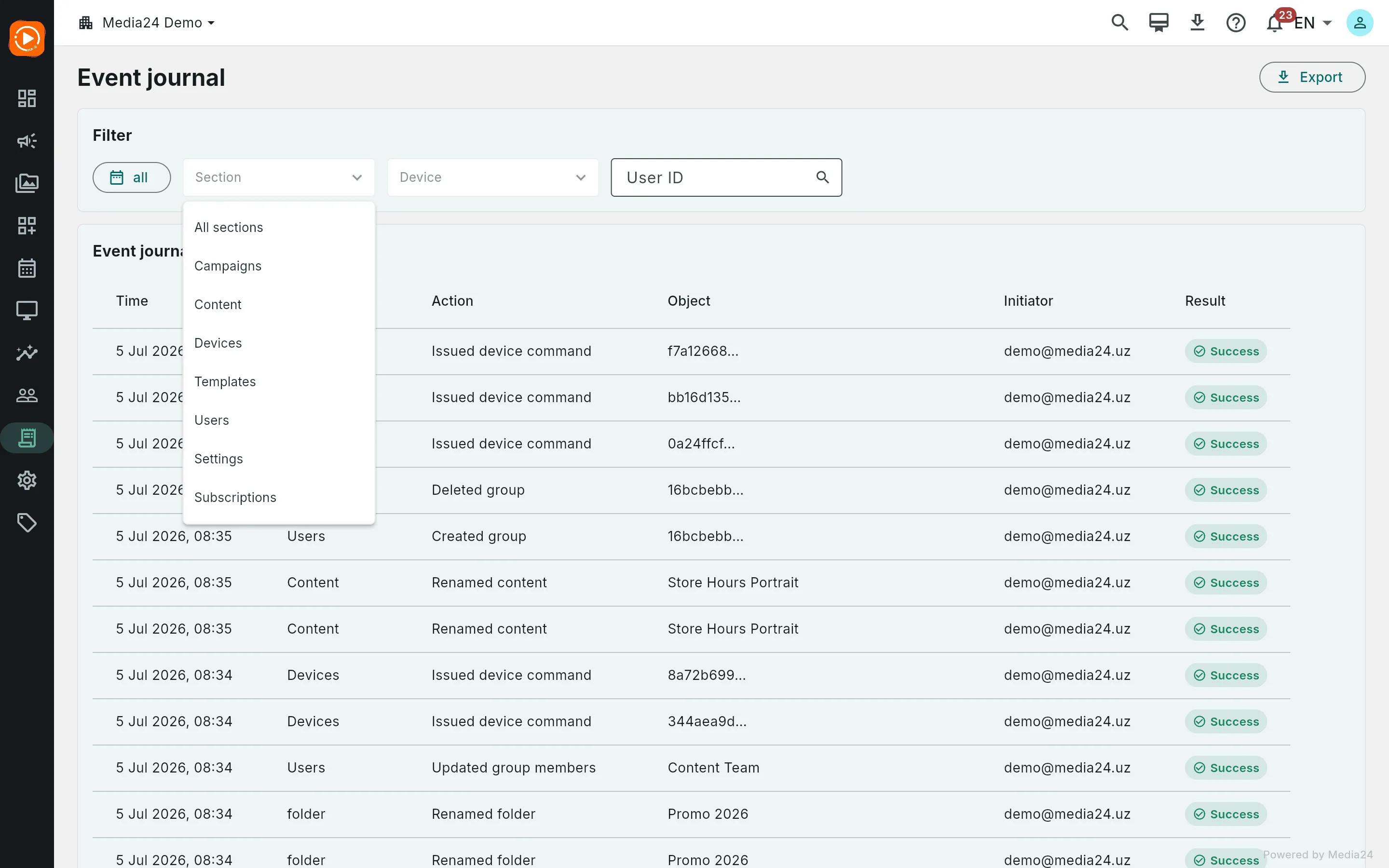Image resolution: width=1389 pixels, height=868 pixels.
Task: Select Content in the Section list
Action: [x=279, y=304]
